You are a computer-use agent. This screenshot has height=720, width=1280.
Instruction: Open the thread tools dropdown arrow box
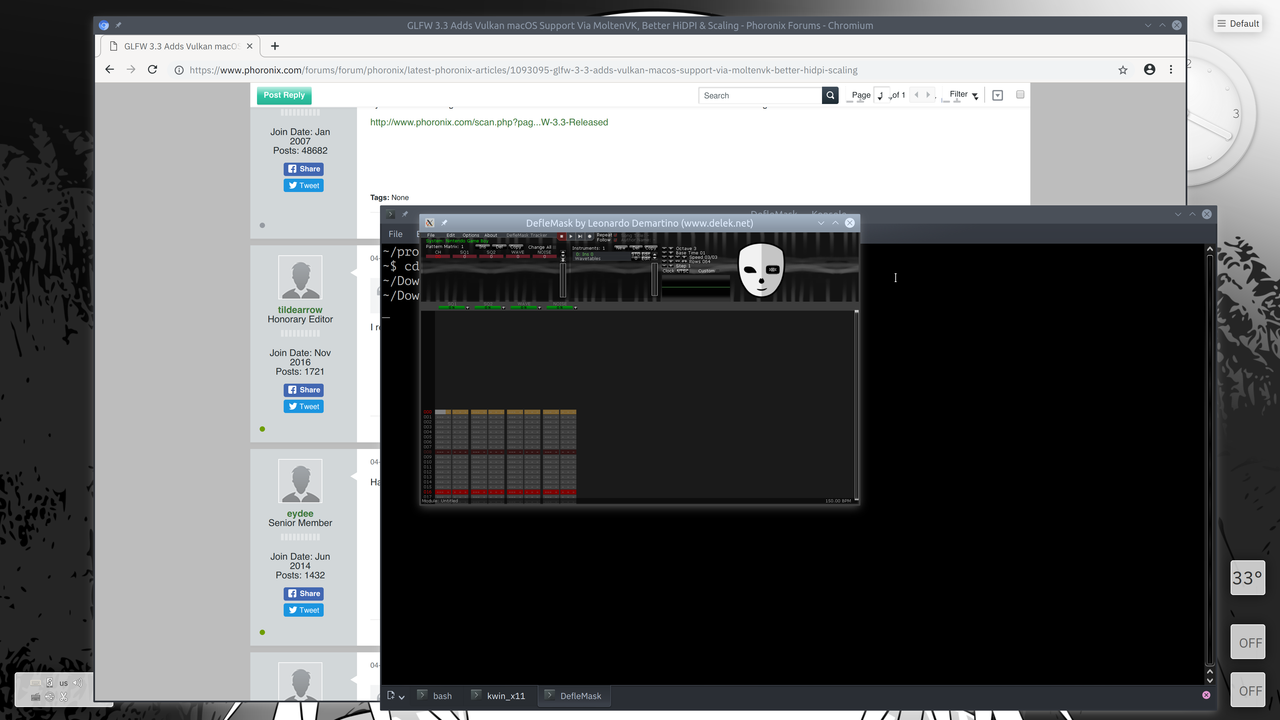997,95
